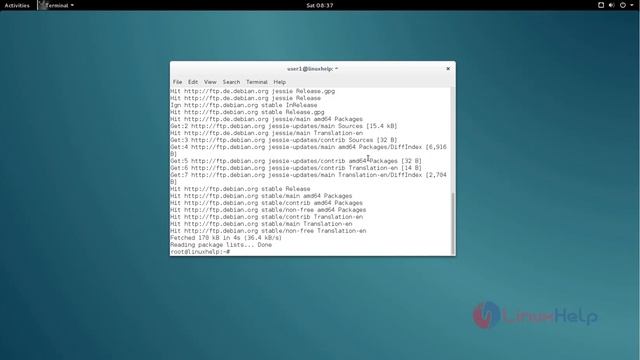Screen dimensions: 640x360
Task: Open the Activities overview
Action: (17, 5)
